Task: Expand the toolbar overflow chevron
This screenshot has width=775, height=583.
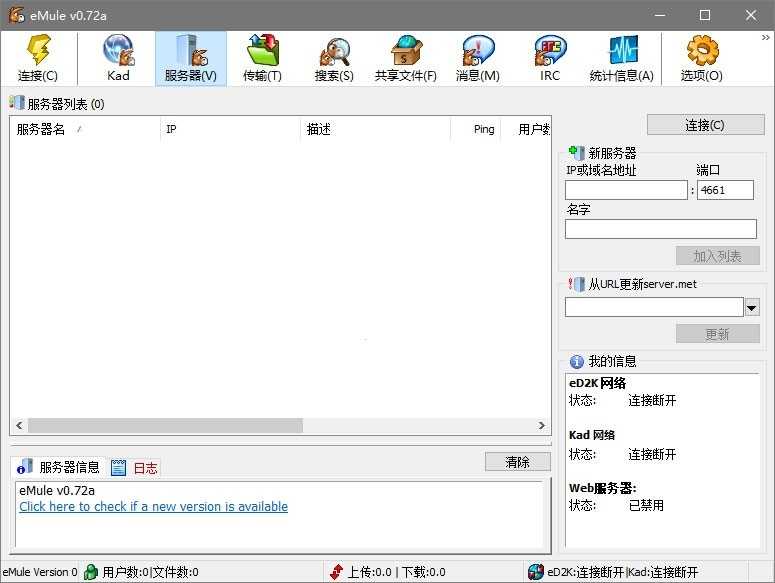Action: point(766,38)
